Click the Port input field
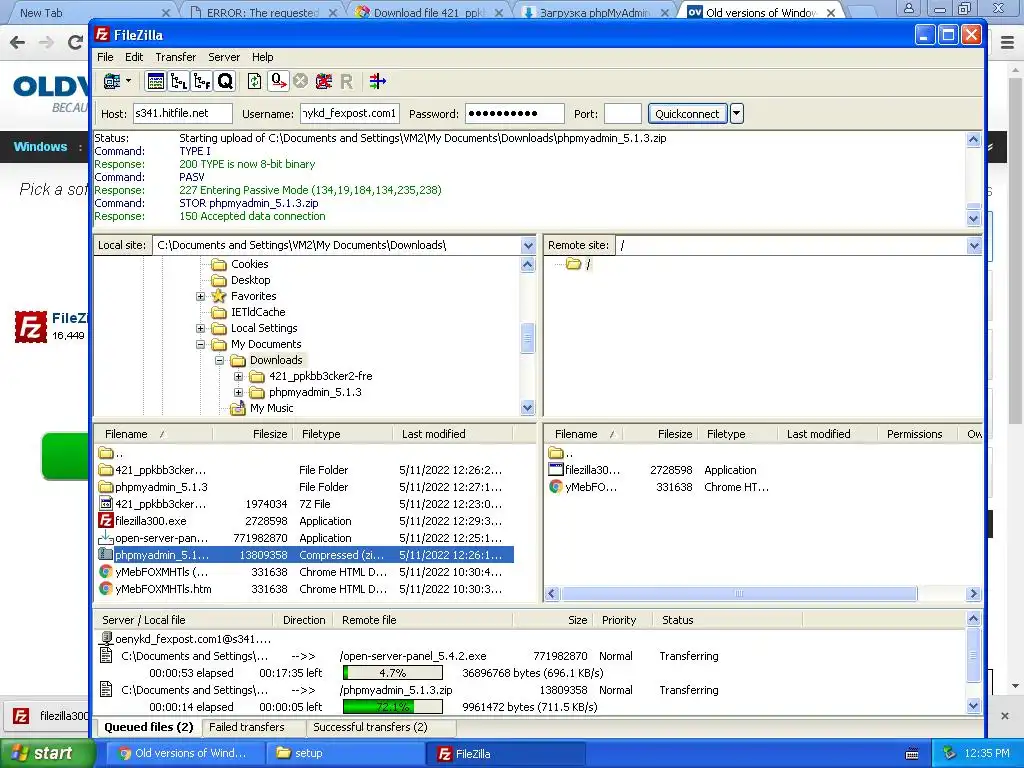Viewport: 1024px width, 768px height. point(622,114)
